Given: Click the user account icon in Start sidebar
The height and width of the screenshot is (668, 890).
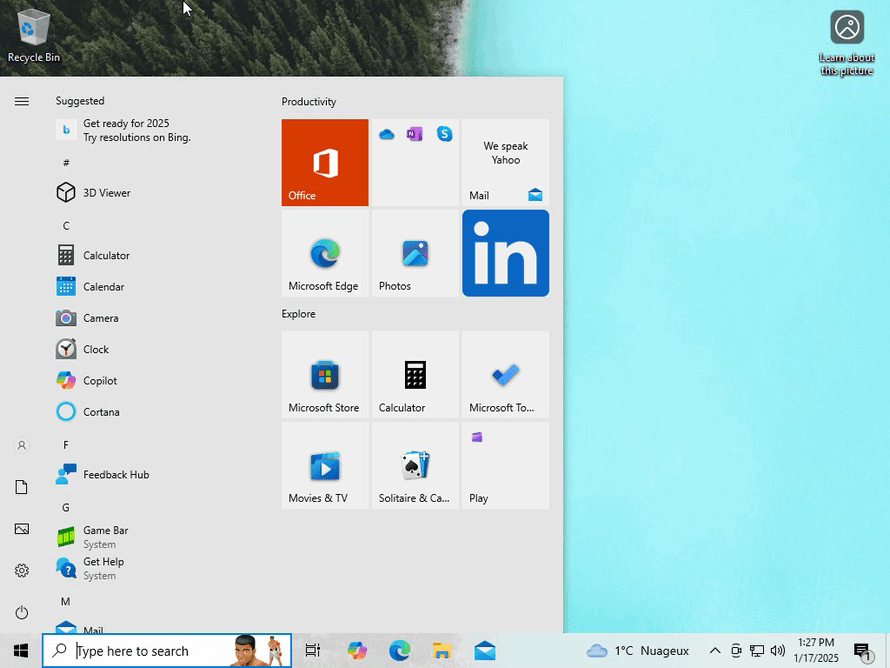Looking at the screenshot, I should (22, 446).
